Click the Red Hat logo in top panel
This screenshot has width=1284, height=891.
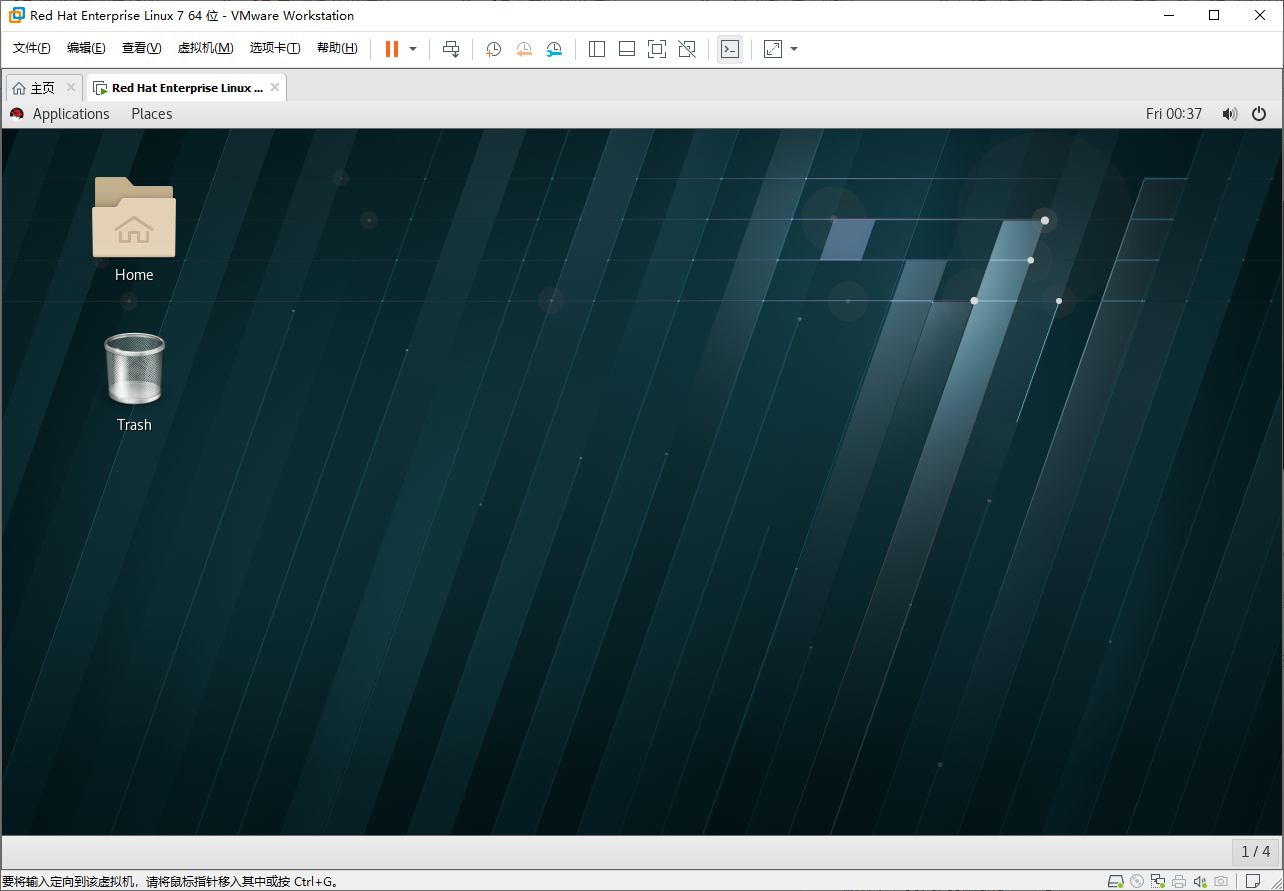[x=17, y=114]
